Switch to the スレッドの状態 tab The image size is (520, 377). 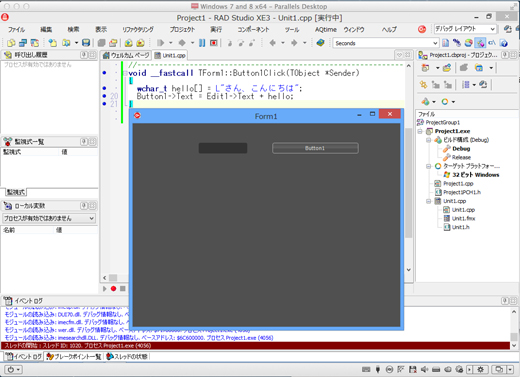pyautogui.click(x=127, y=357)
